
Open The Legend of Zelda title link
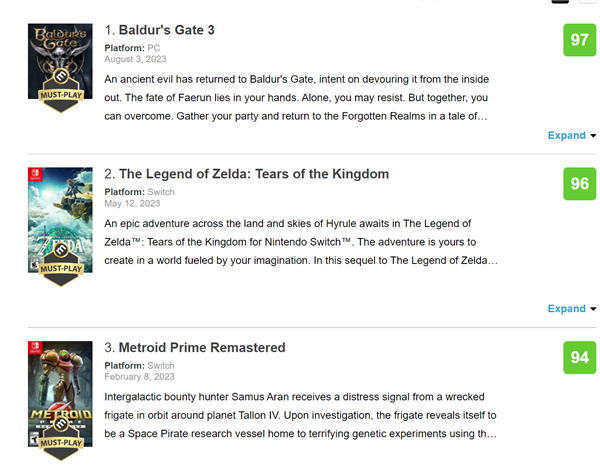(254, 174)
